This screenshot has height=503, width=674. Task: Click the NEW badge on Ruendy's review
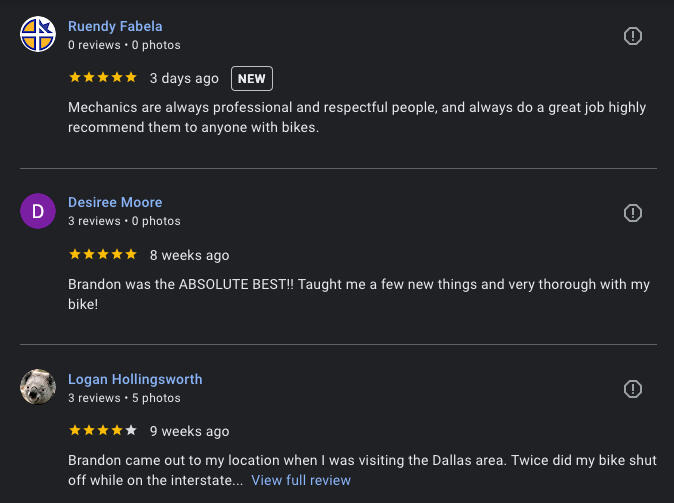point(252,78)
